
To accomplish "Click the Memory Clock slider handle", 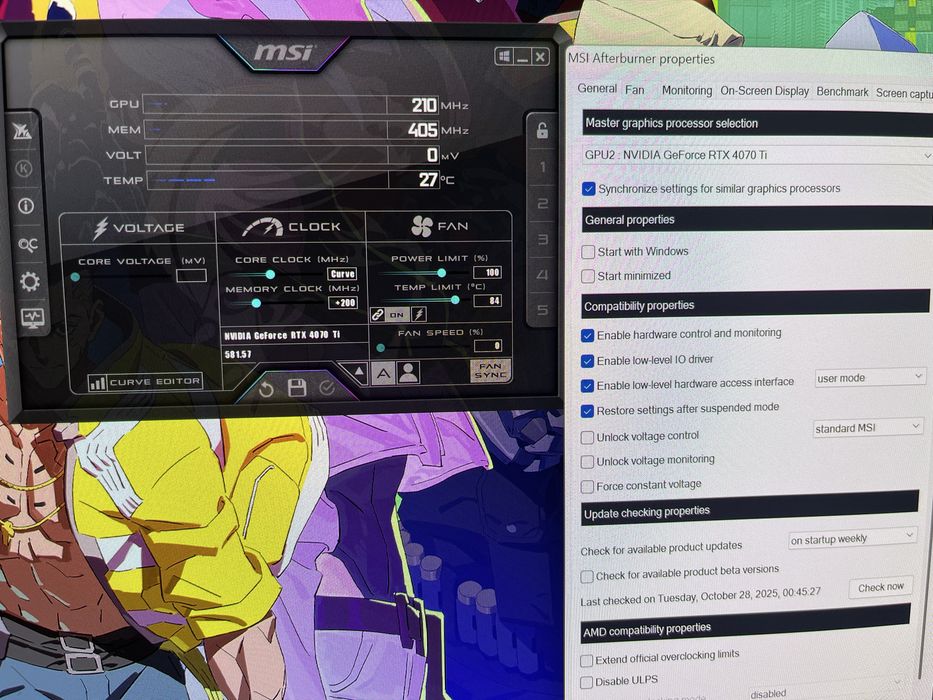I will [256, 304].
